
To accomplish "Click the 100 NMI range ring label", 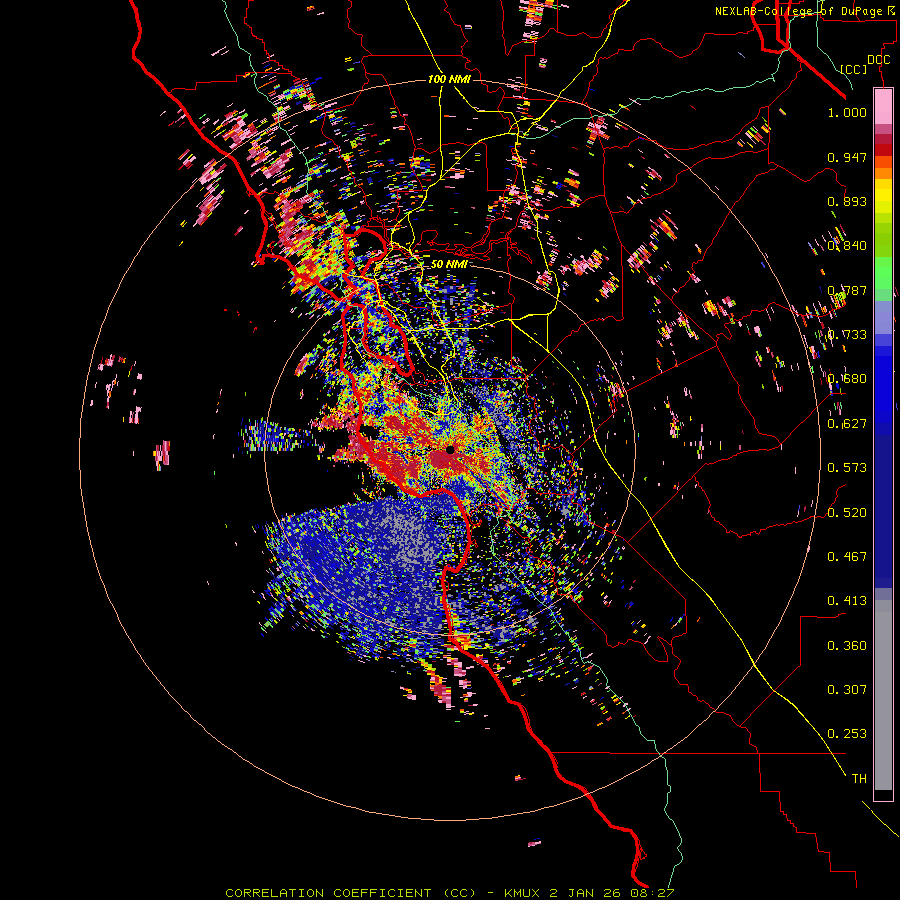I will tap(449, 79).
